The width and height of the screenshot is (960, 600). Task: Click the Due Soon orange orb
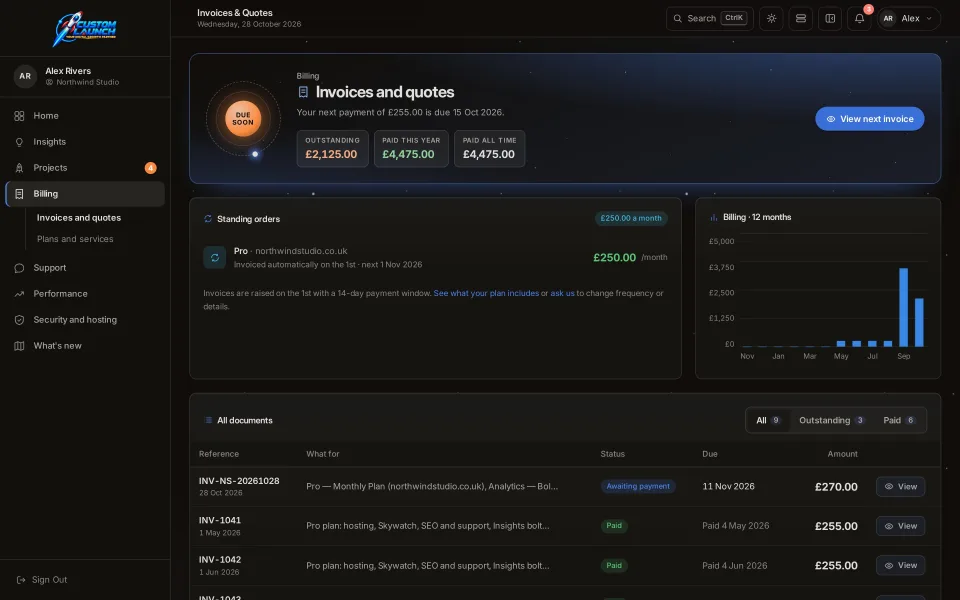(x=243, y=118)
